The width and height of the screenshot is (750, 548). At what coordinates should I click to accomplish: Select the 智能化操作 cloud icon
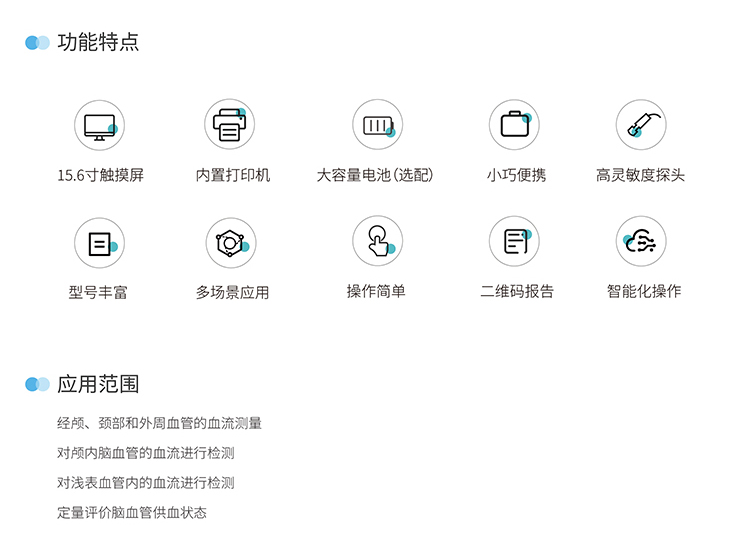pos(640,241)
